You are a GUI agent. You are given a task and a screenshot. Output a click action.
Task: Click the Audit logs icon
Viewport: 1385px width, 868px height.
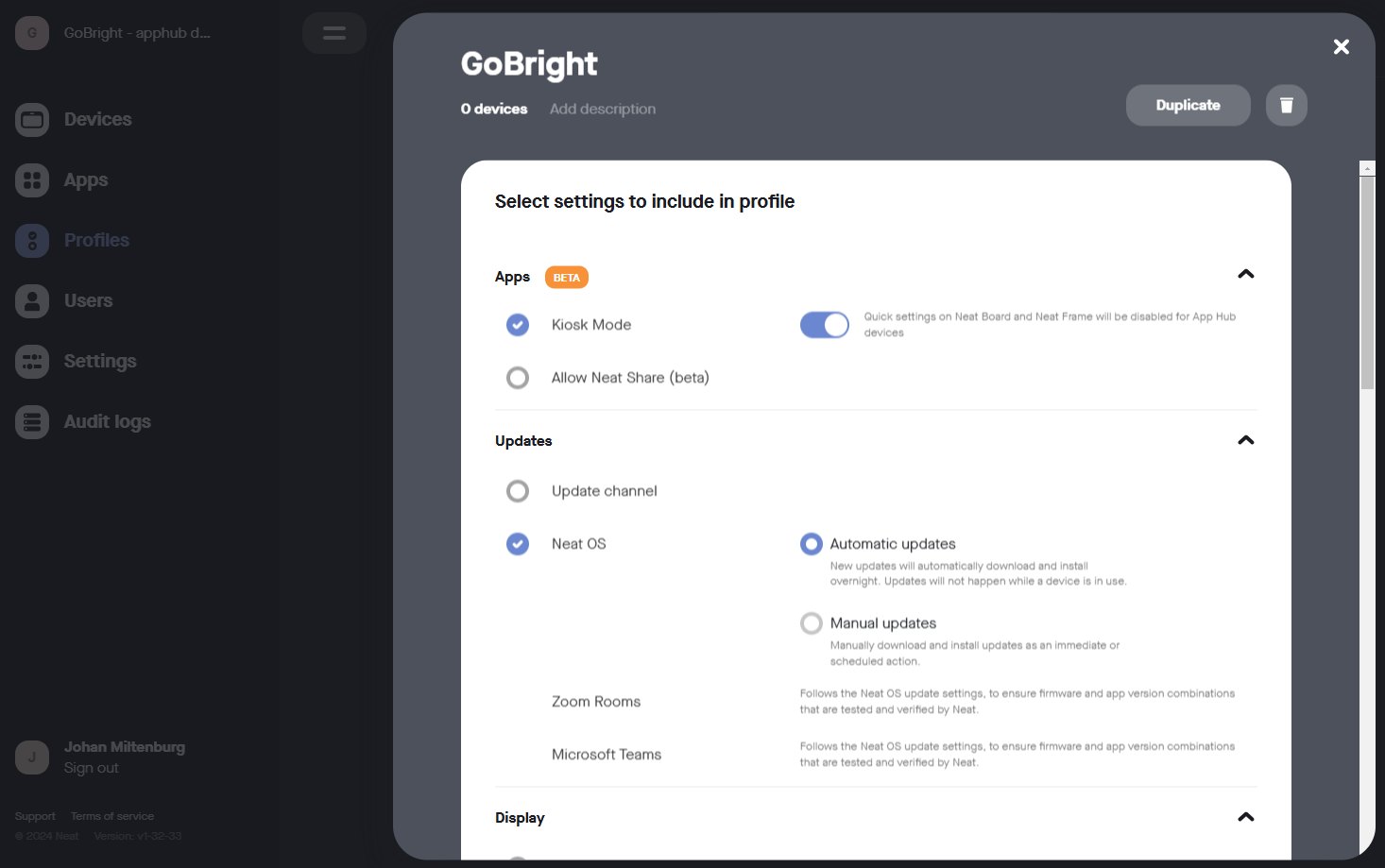click(x=32, y=422)
